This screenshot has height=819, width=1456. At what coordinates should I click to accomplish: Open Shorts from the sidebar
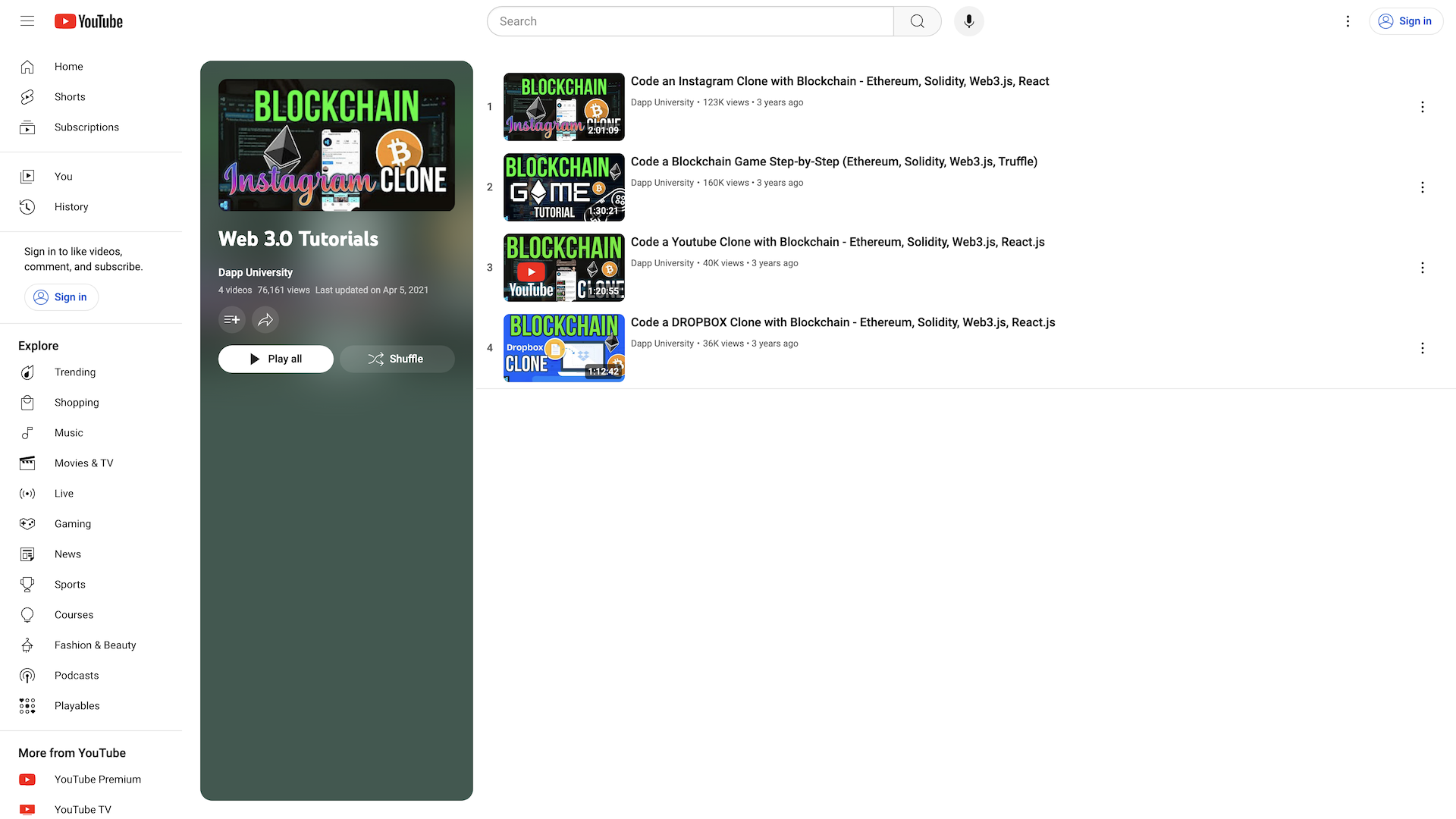click(91, 97)
